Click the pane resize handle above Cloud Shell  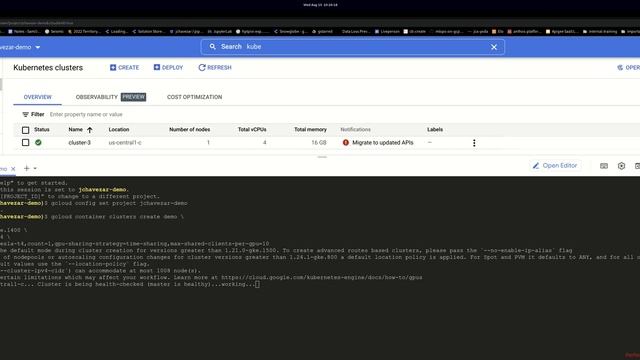pyautogui.click(x=322, y=157)
